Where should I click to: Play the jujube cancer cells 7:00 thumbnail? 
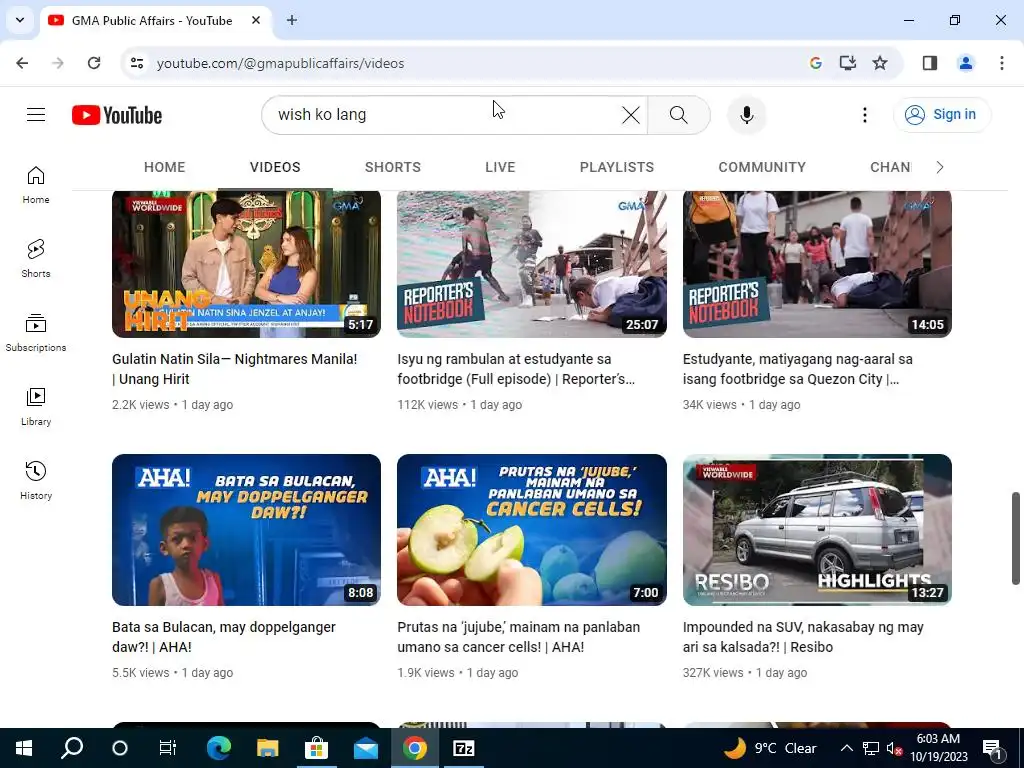click(x=532, y=530)
